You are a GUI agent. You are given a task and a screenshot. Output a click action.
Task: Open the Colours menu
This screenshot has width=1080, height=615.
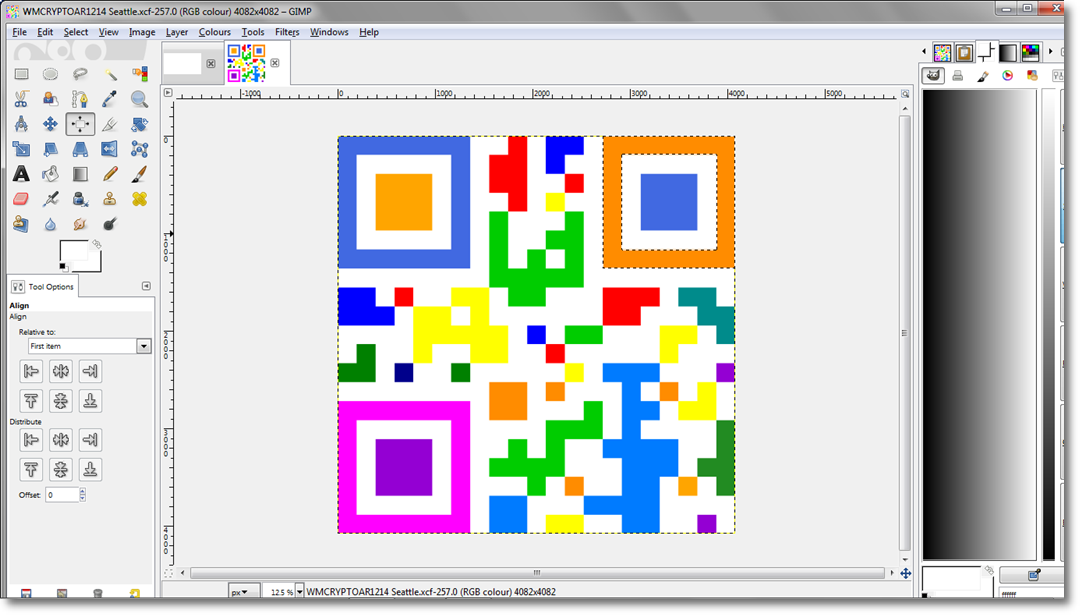pos(214,32)
